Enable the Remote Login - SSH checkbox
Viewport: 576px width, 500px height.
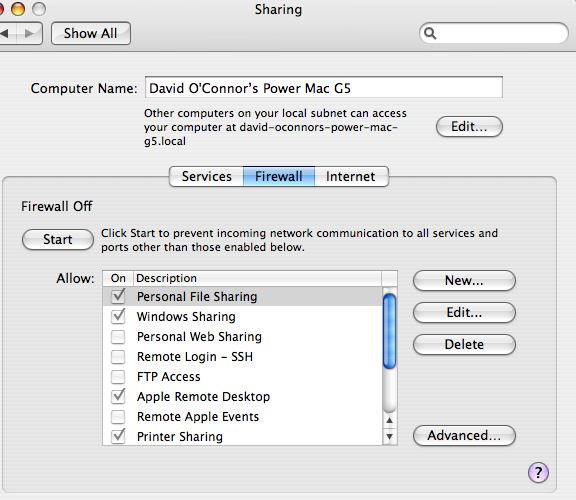(118, 356)
